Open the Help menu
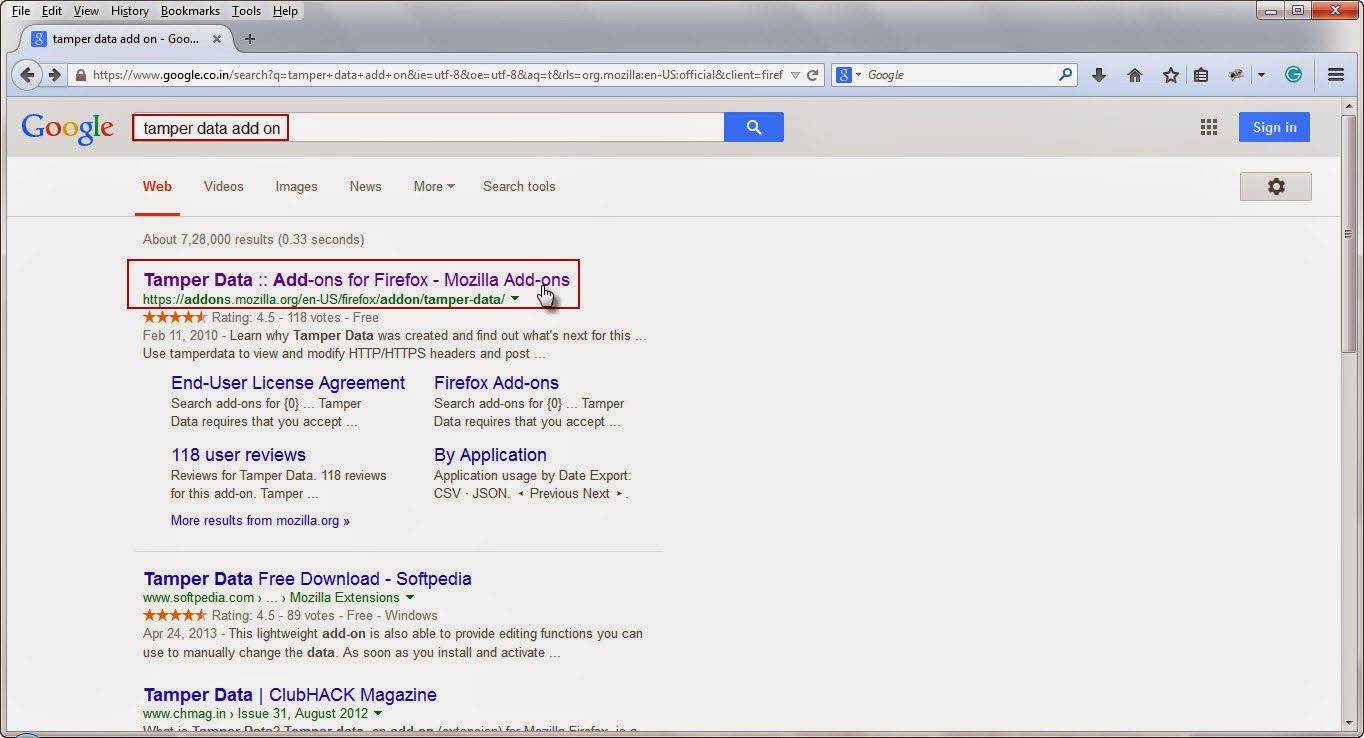This screenshot has height=738, width=1364. 285,11
